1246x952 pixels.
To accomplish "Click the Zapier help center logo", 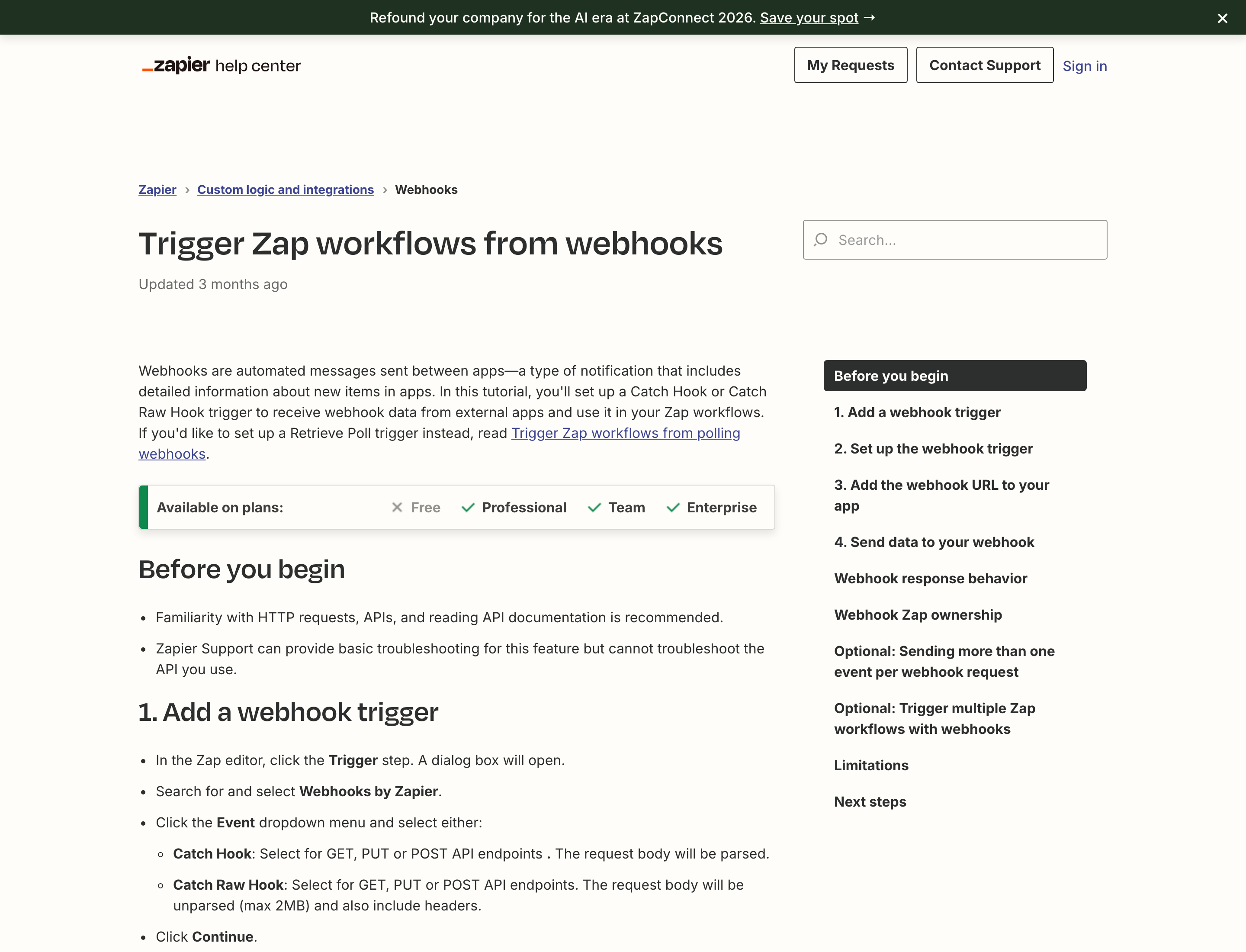I will click(221, 66).
